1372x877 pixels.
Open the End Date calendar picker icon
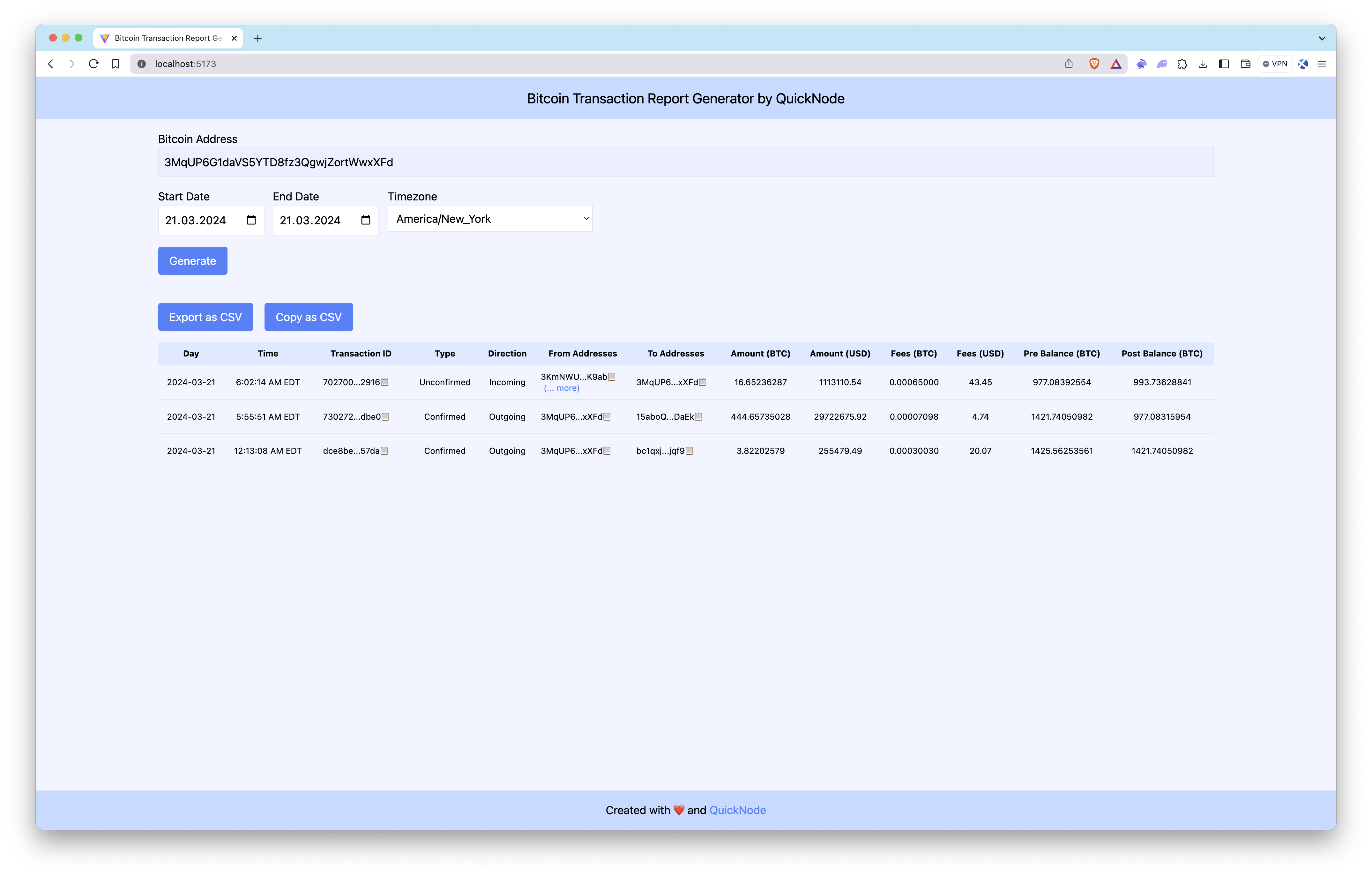pyautogui.click(x=366, y=220)
